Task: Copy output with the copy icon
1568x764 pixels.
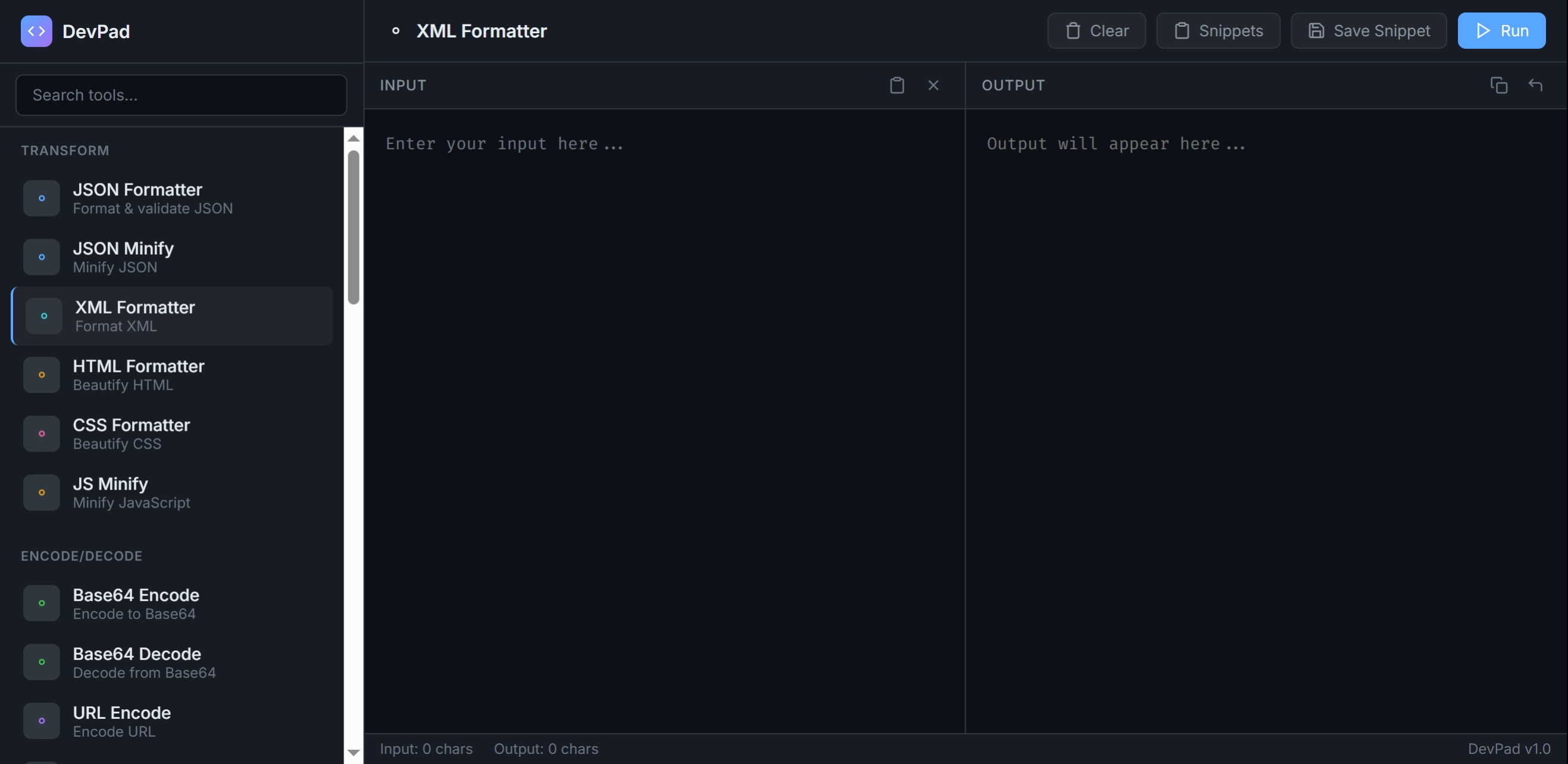Action: [1498, 85]
